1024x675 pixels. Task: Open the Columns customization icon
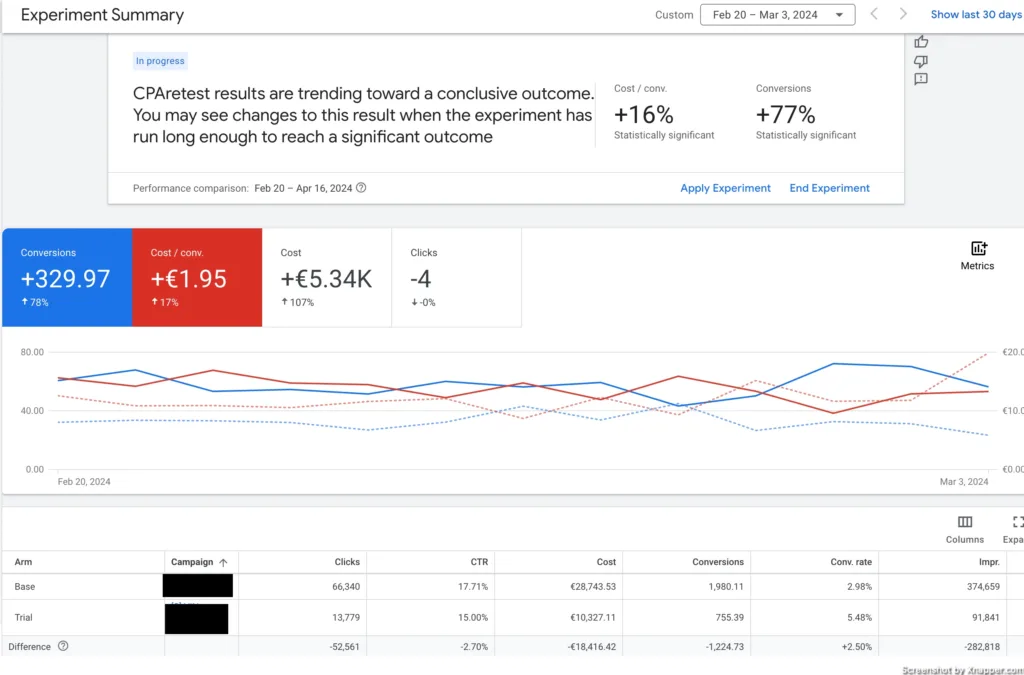point(965,522)
